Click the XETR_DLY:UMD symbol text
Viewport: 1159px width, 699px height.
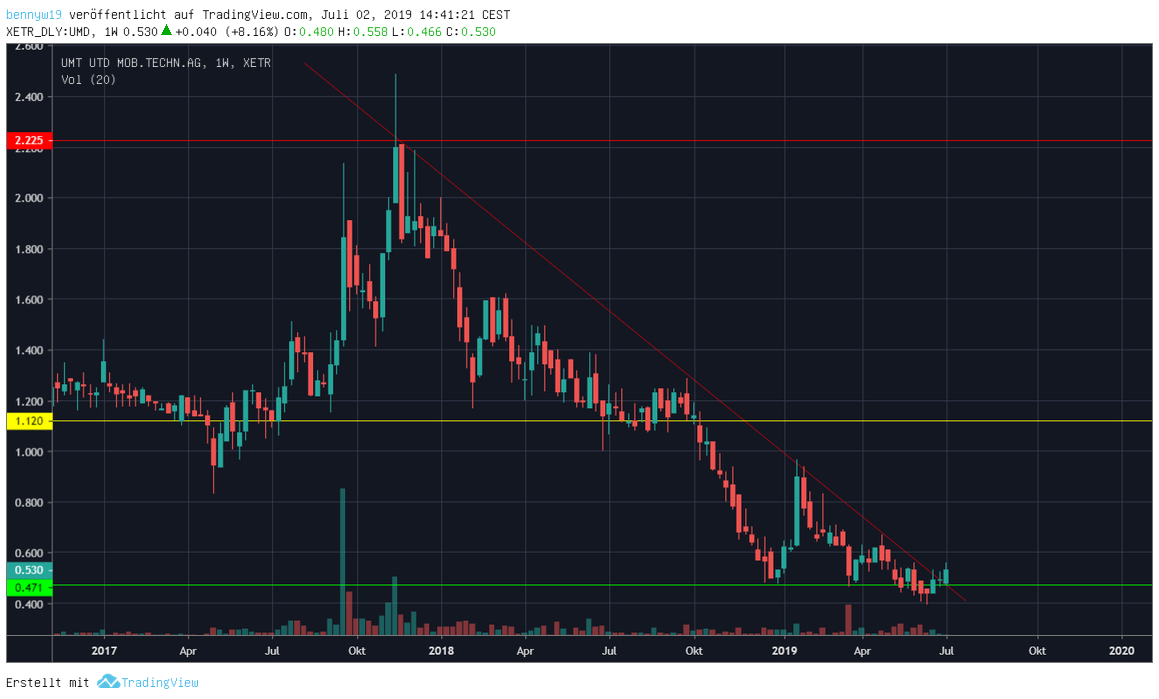[49, 32]
